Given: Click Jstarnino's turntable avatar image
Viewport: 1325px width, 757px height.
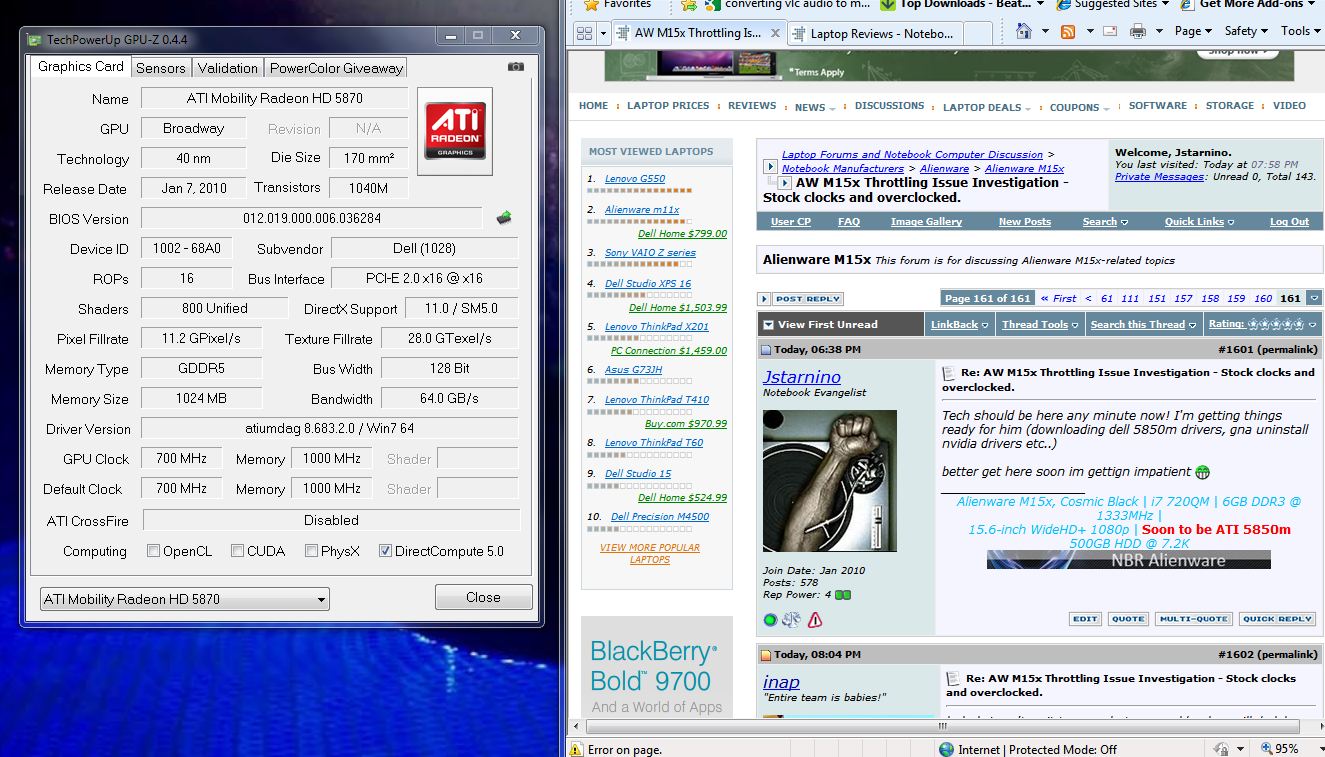Looking at the screenshot, I should tap(829, 481).
